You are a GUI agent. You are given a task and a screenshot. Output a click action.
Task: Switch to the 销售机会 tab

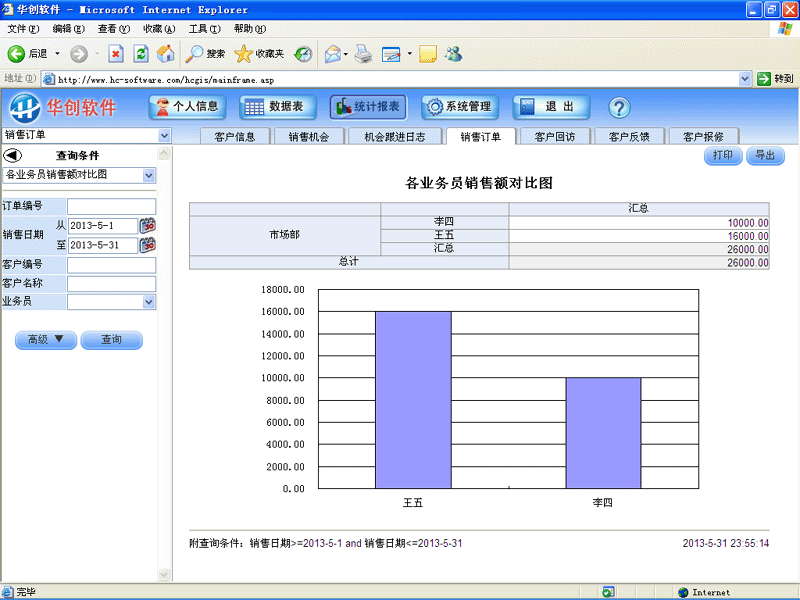coord(309,137)
